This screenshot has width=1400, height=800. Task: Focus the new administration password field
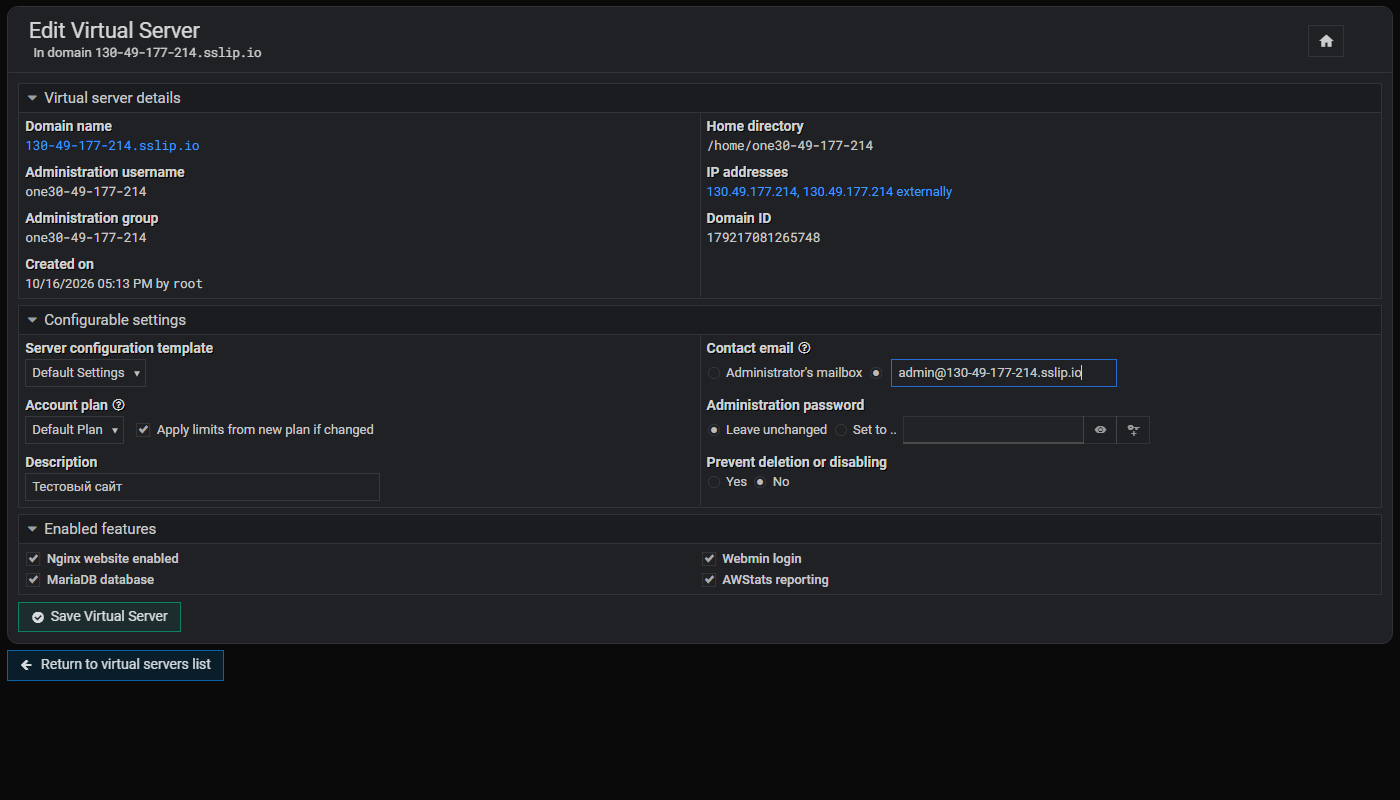click(x=993, y=430)
